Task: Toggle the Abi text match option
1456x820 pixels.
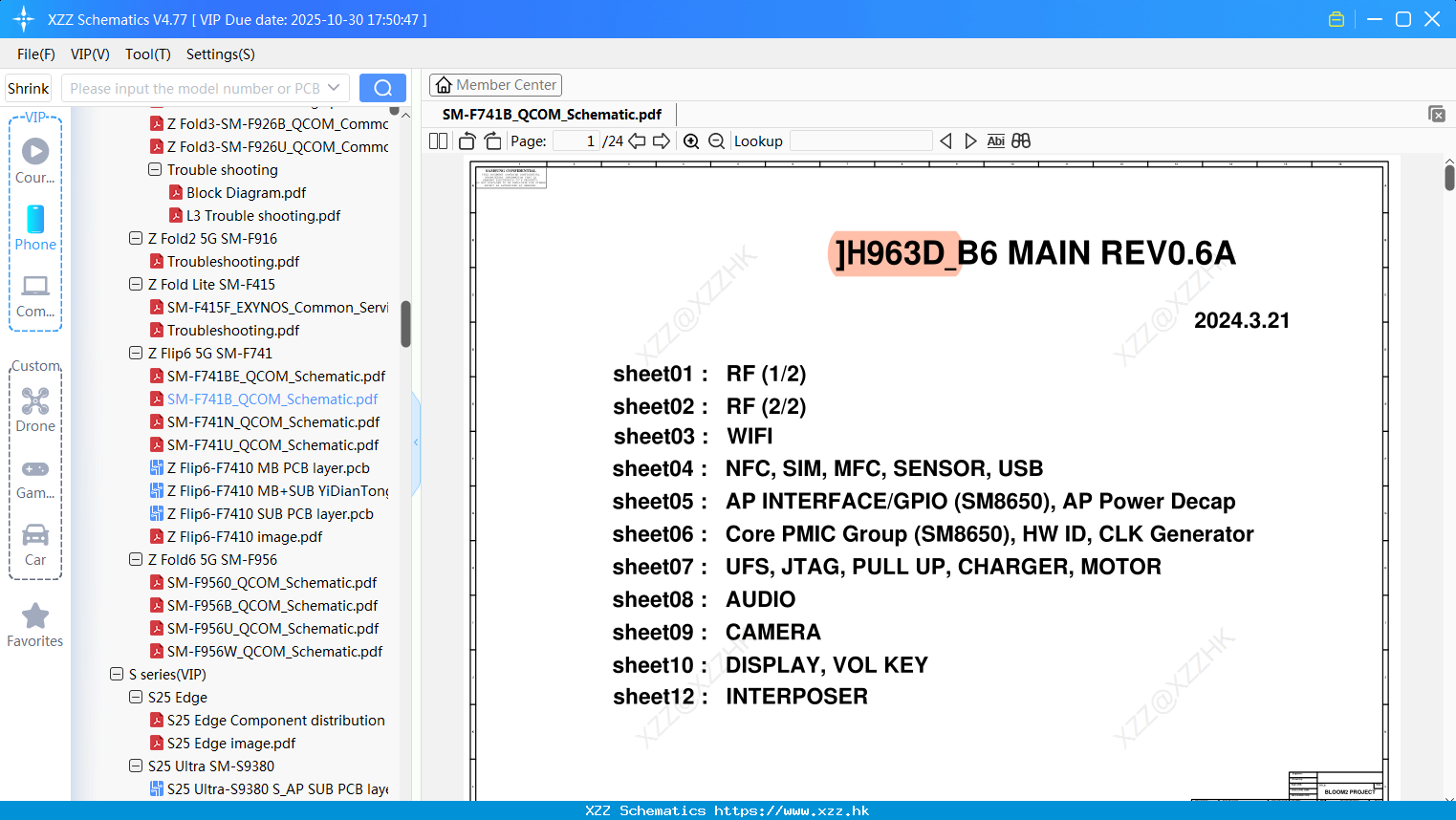Action: coord(995,141)
